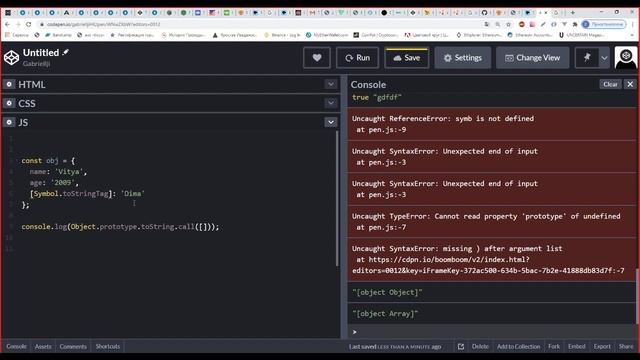
Task: Open pen Settings
Action: (462, 58)
